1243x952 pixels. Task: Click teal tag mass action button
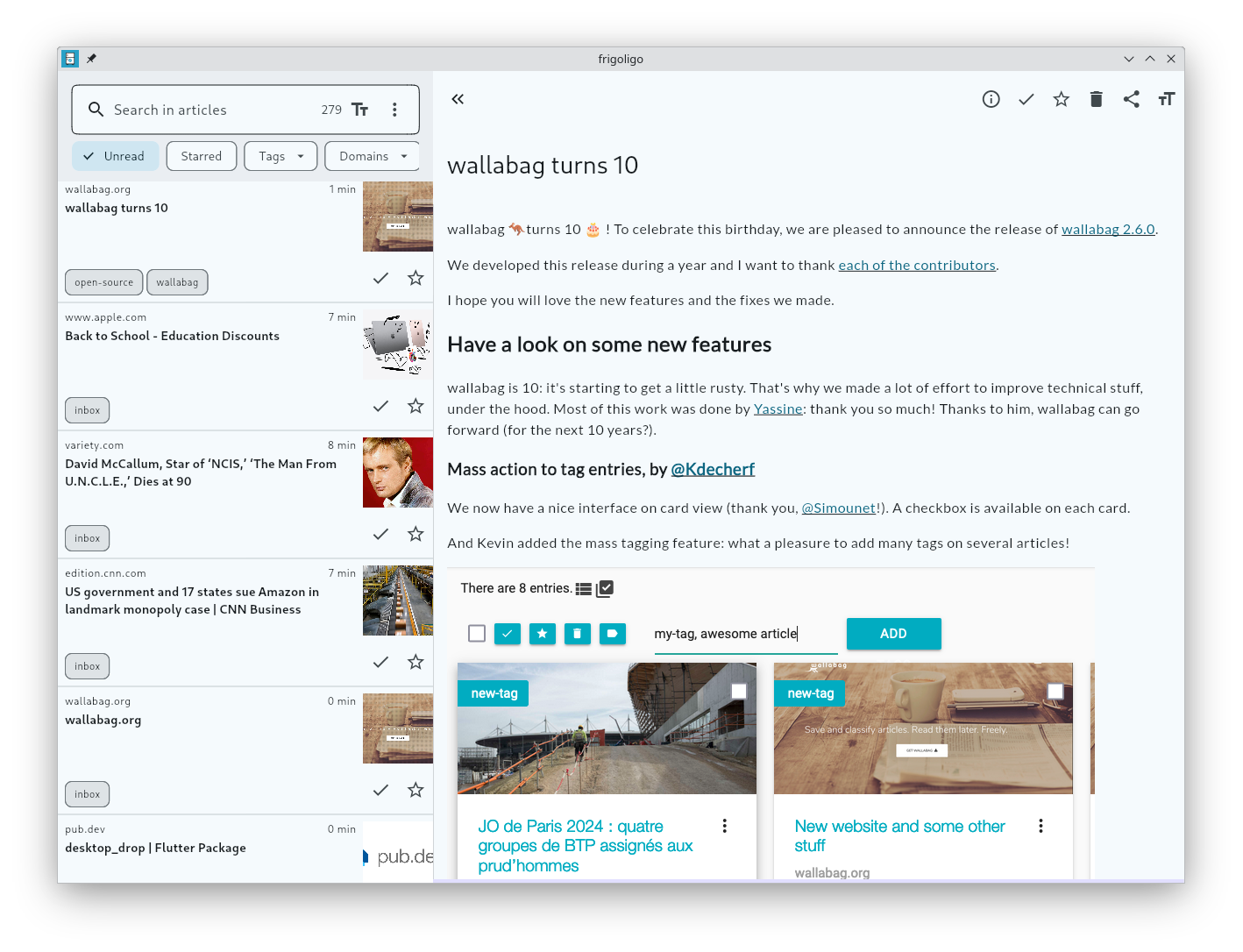point(613,633)
